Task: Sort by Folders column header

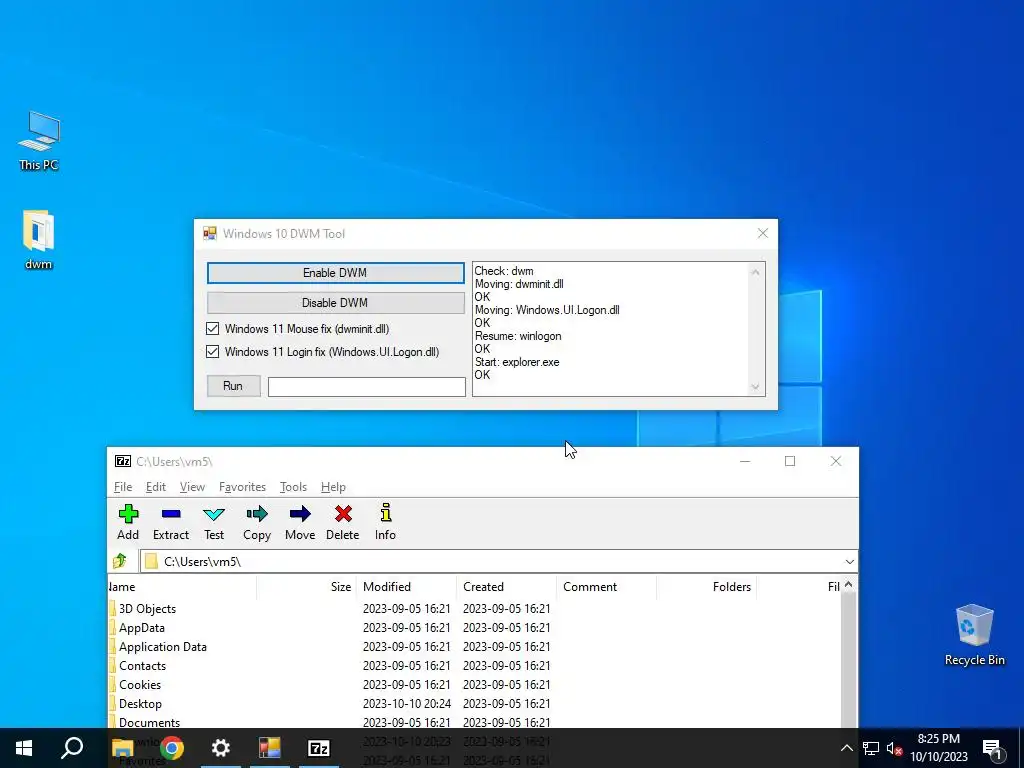Action: point(706,586)
